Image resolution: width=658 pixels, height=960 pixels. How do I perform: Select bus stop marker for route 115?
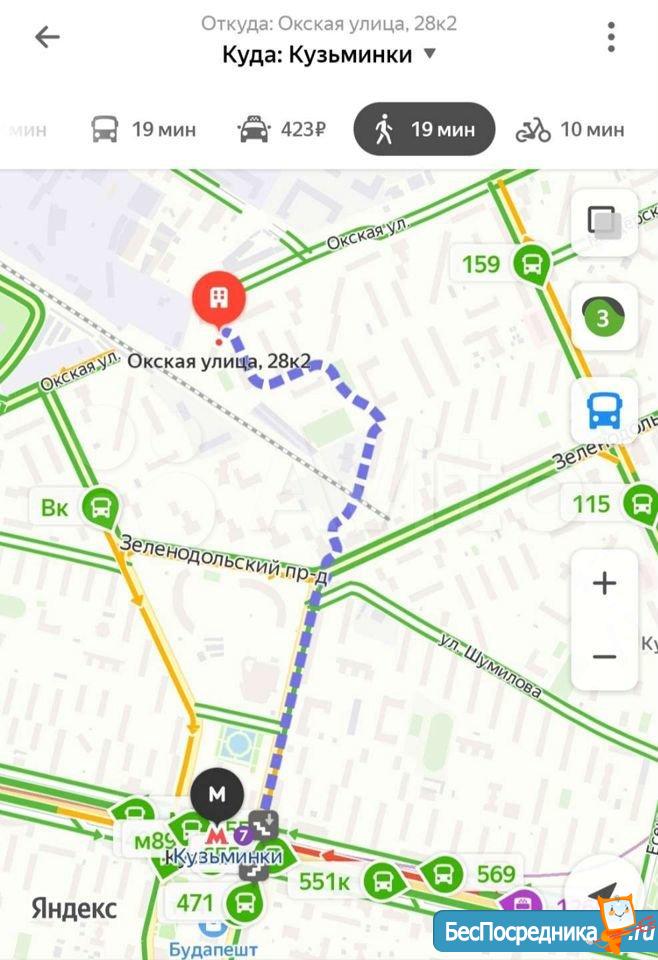(x=641, y=504)
